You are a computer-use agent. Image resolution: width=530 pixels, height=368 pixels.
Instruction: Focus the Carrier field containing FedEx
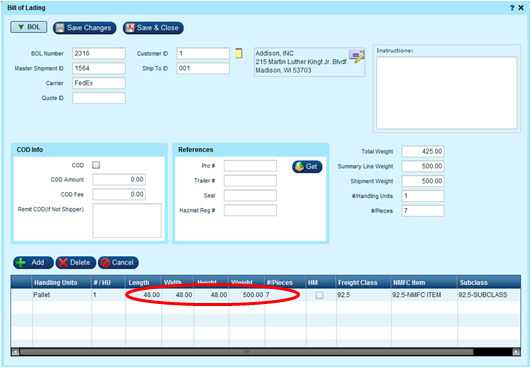pos(99,83)
